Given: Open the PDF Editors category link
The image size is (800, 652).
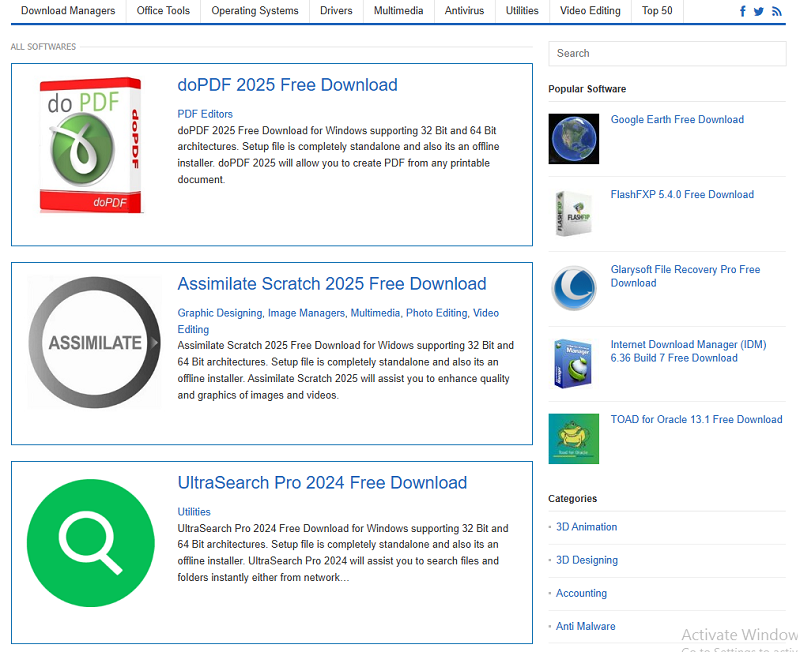Looking at the screenshot, I should [x=205, y=114].
